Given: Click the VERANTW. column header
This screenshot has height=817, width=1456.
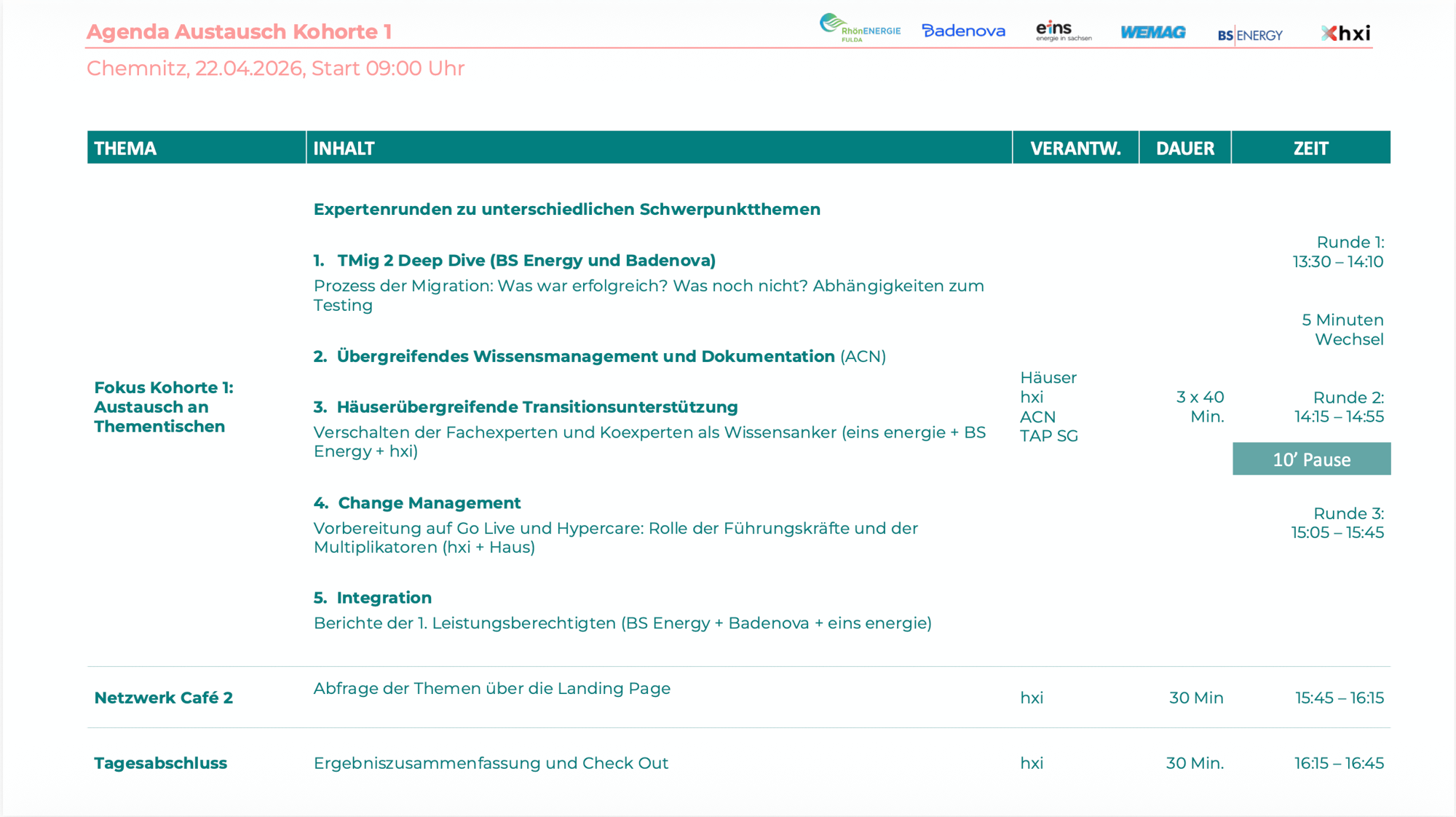Looking at the screenshot, I should [1075, 148].
